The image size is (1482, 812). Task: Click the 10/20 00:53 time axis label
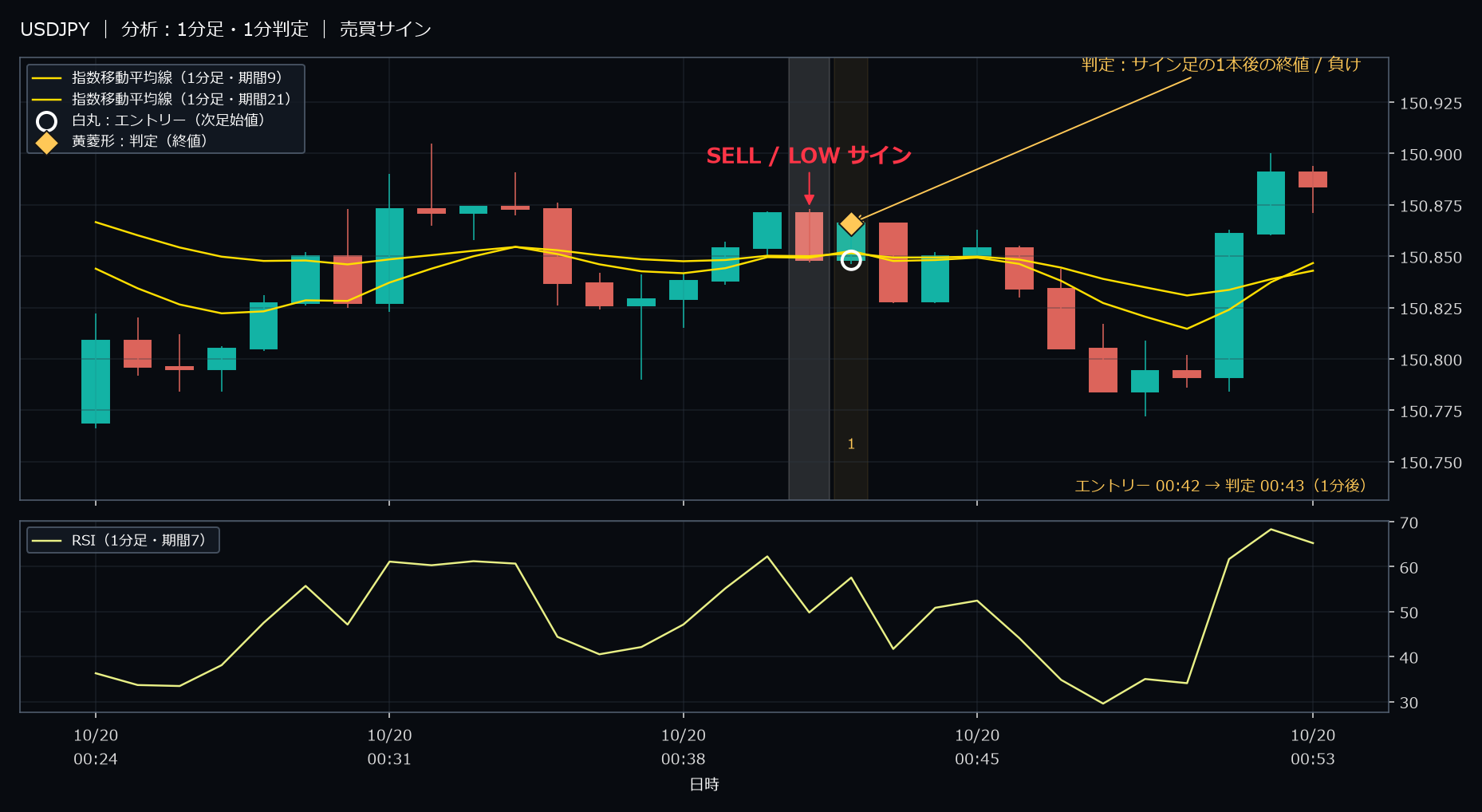[x=1313, y=747]
